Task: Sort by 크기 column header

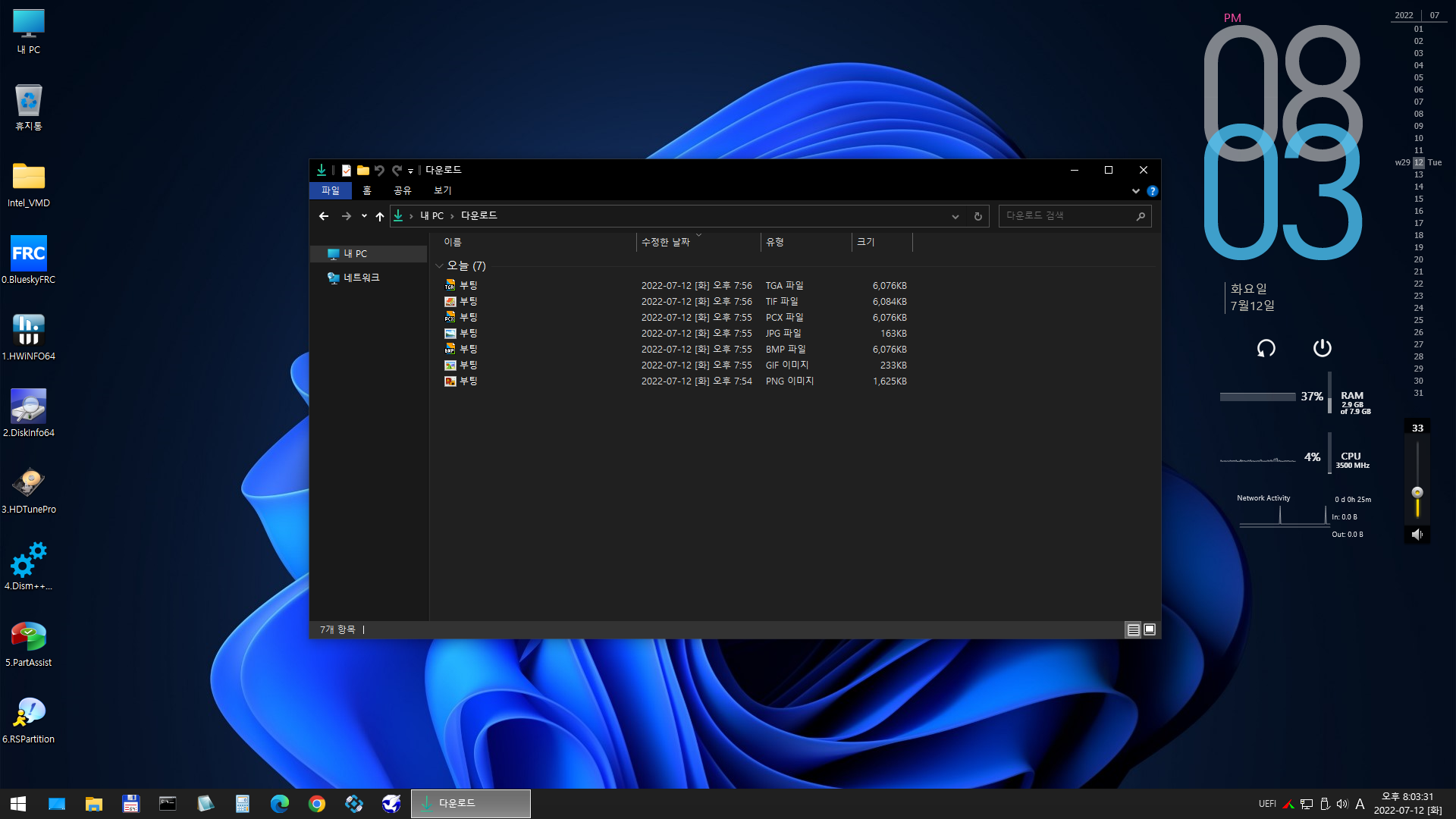Action: click(882, 243)
